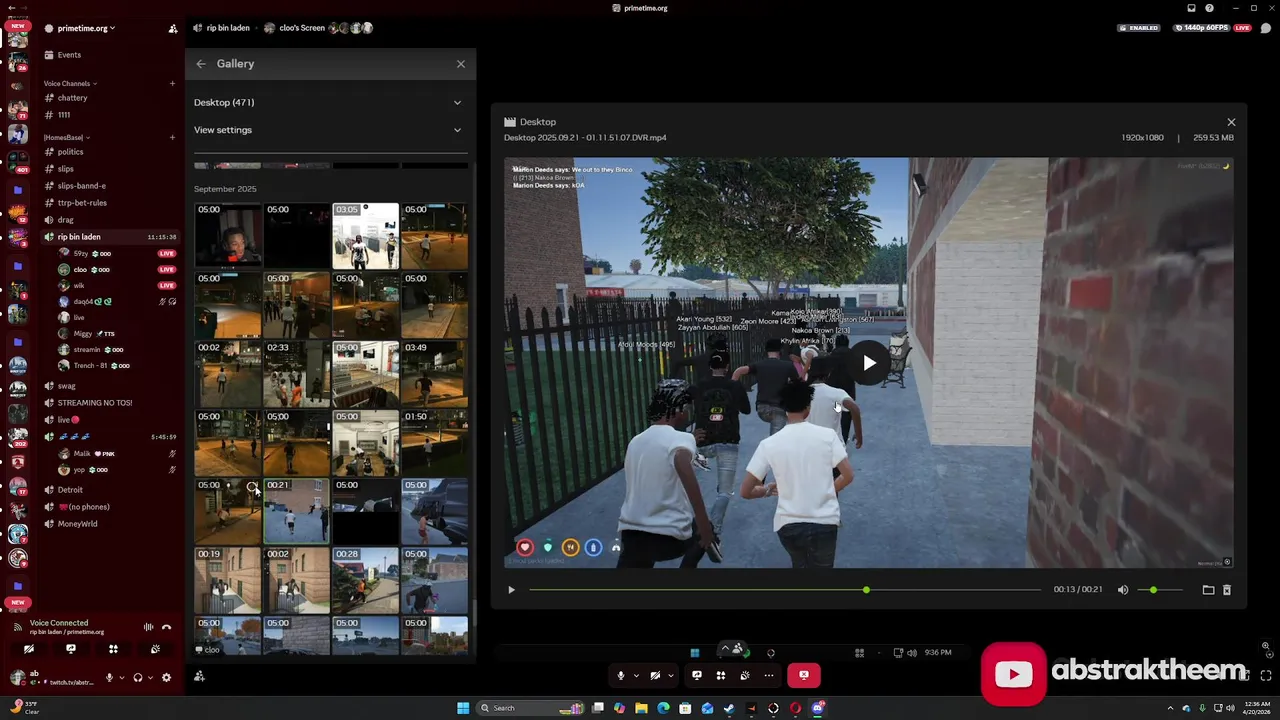This screenshot has height=720, width=1280.
Task: Delete the recording with the trash icon
Action: click(x=1227, y=590)
